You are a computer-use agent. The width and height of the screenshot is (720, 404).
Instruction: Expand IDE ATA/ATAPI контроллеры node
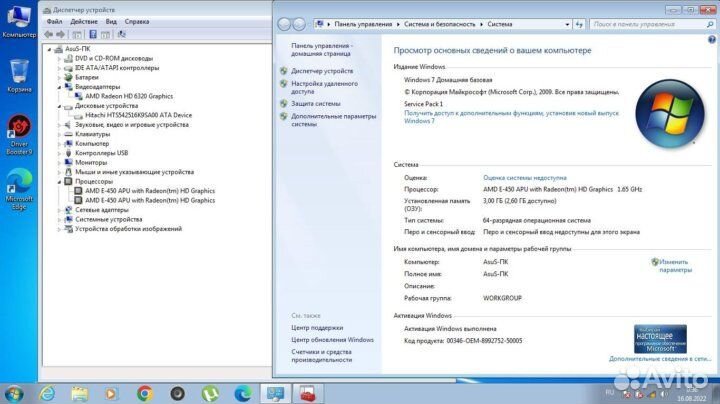[59, 68]
